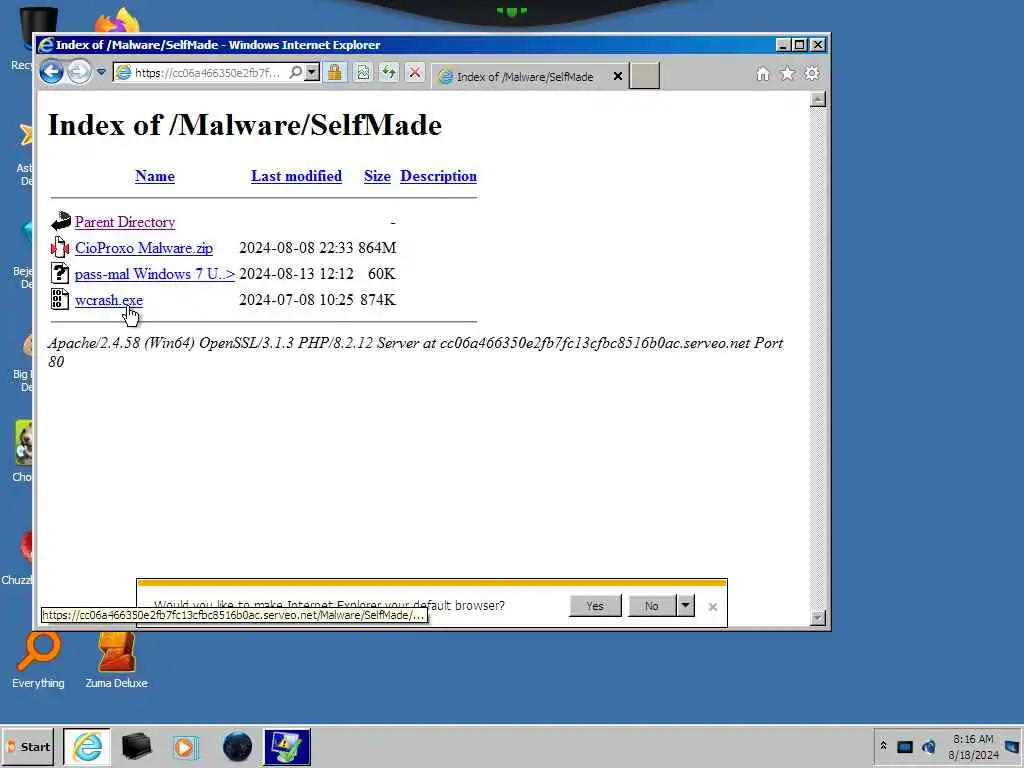Click Internet Explorer taskbar icon

click(87, 747)
